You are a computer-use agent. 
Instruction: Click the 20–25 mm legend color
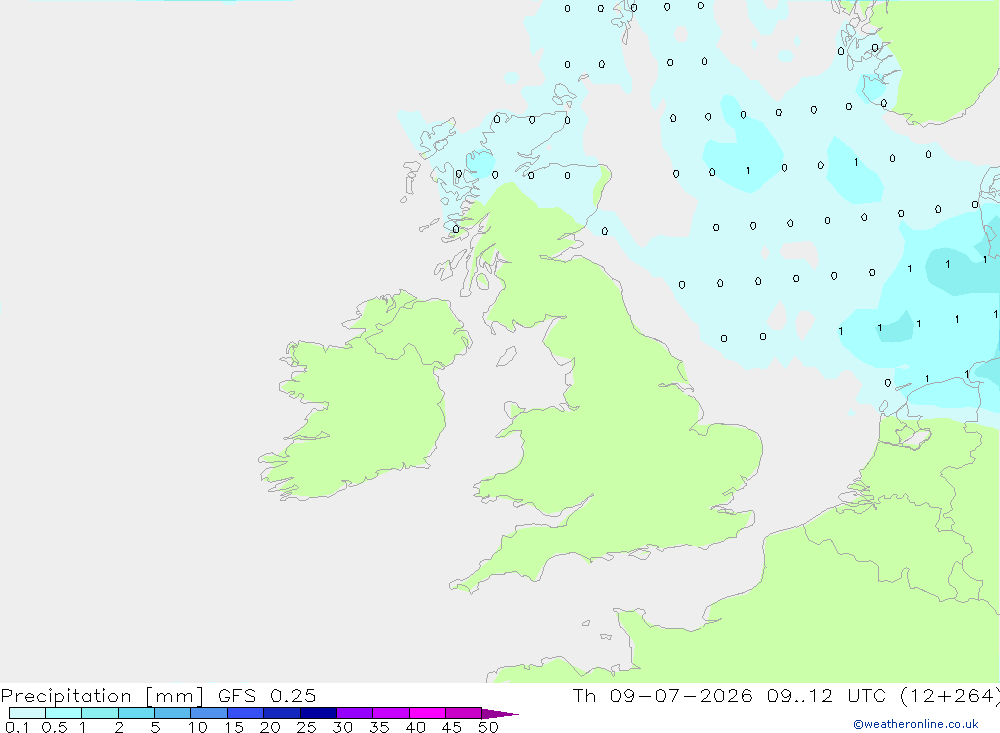click(x=282, y=713)
